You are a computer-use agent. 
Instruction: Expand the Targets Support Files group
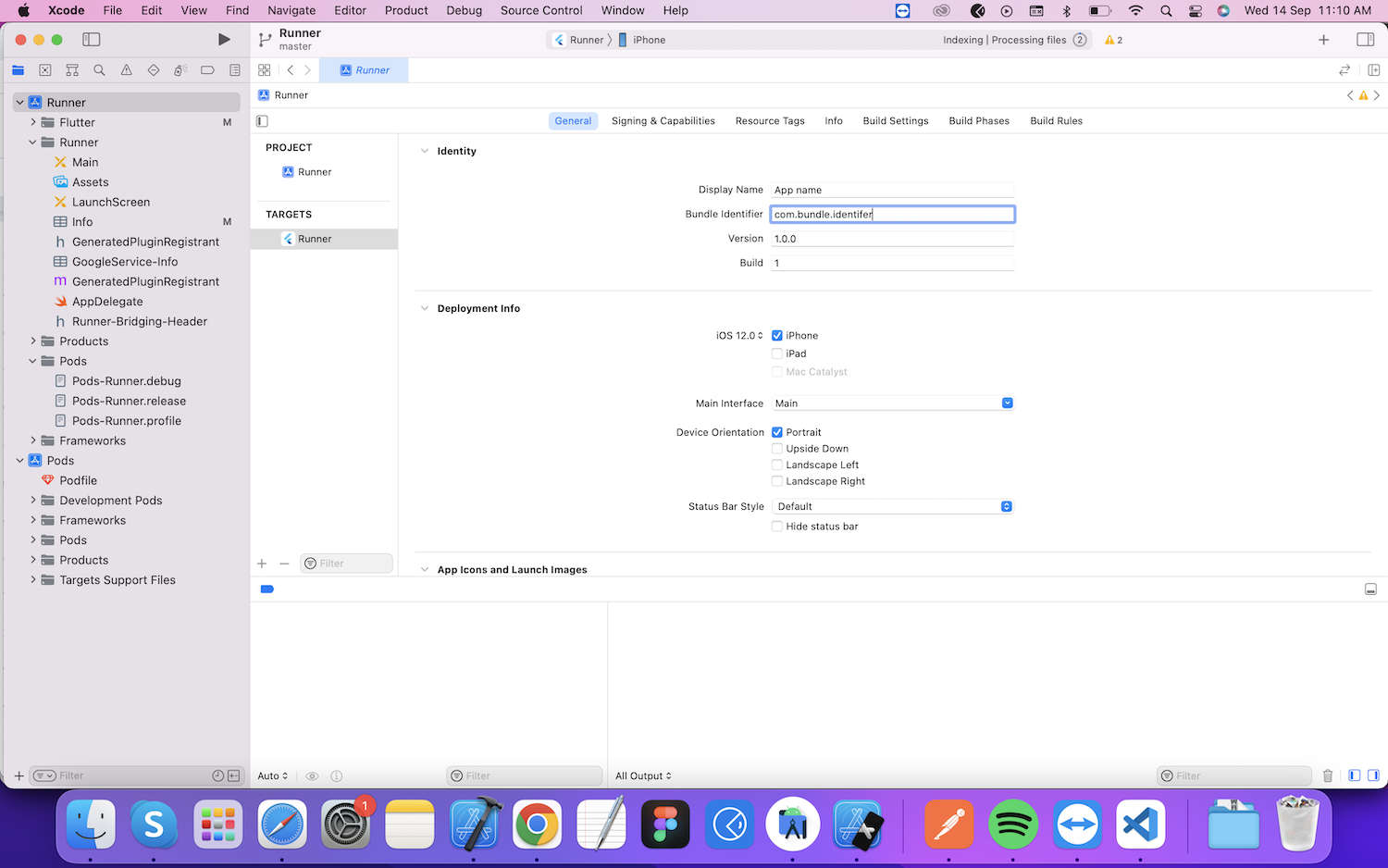point(33,580)
